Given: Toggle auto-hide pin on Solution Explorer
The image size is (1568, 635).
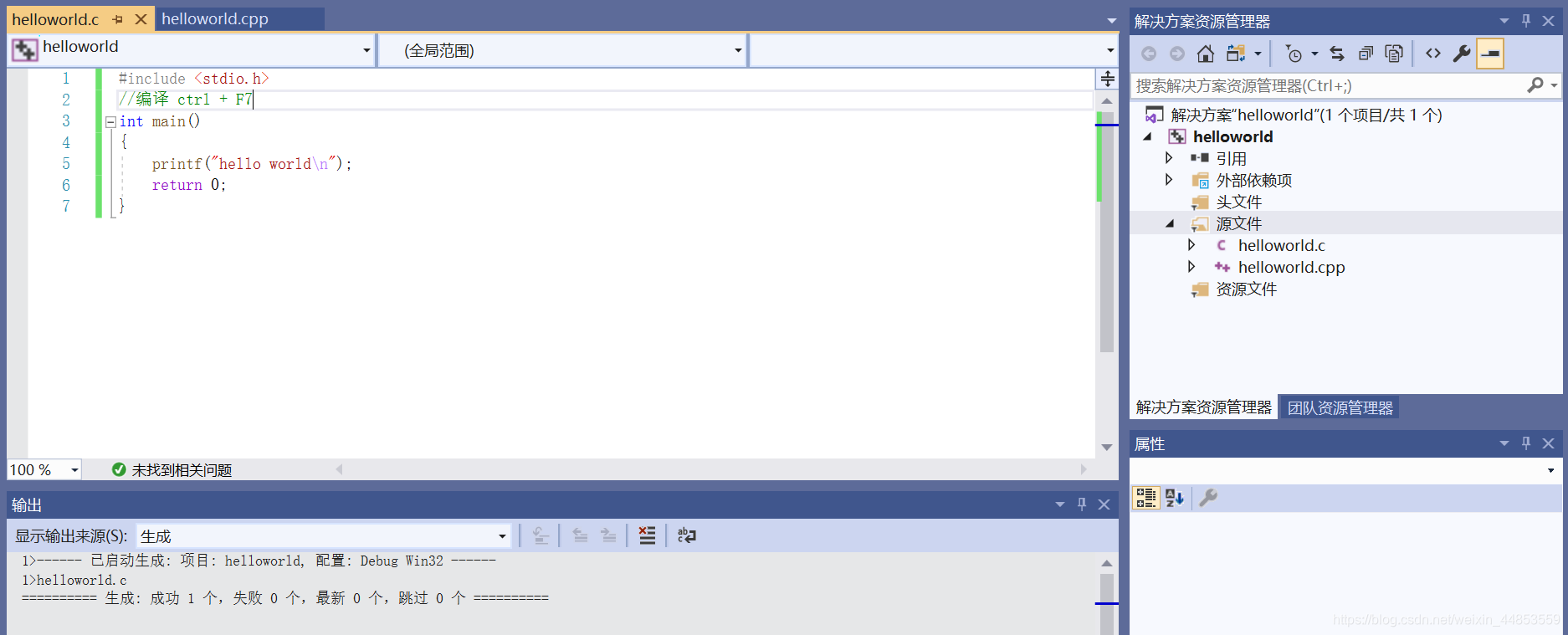Looking at the screenshot, I should (1526, 21).
